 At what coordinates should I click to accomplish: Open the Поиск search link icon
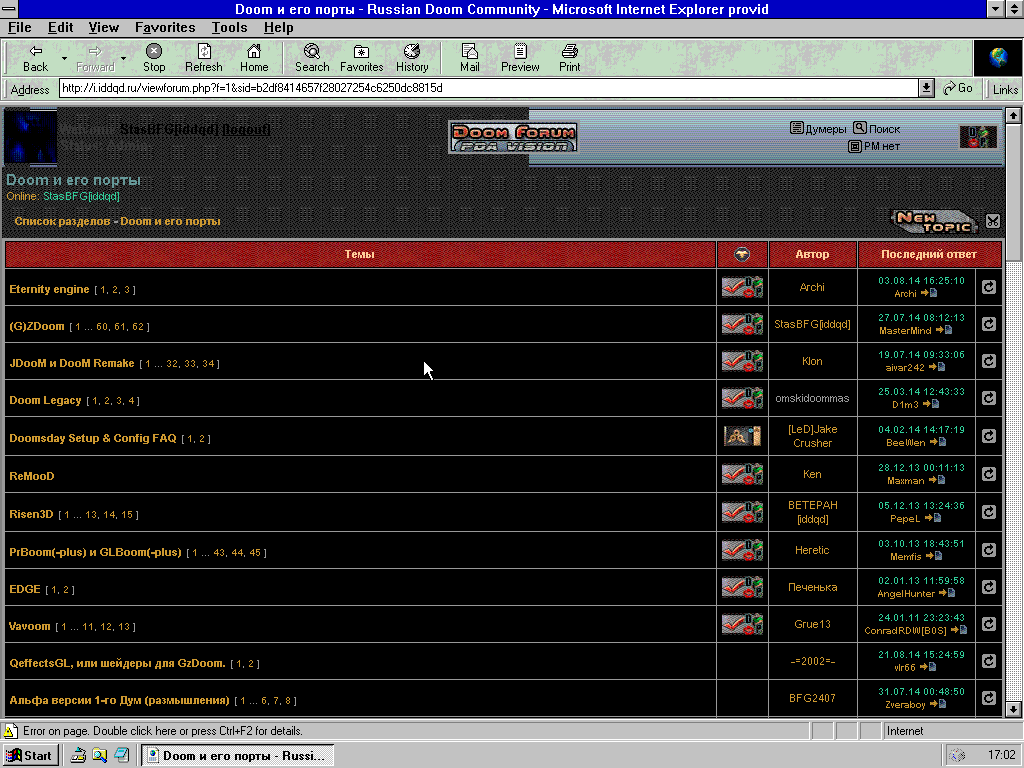click(x=860, y=128)
